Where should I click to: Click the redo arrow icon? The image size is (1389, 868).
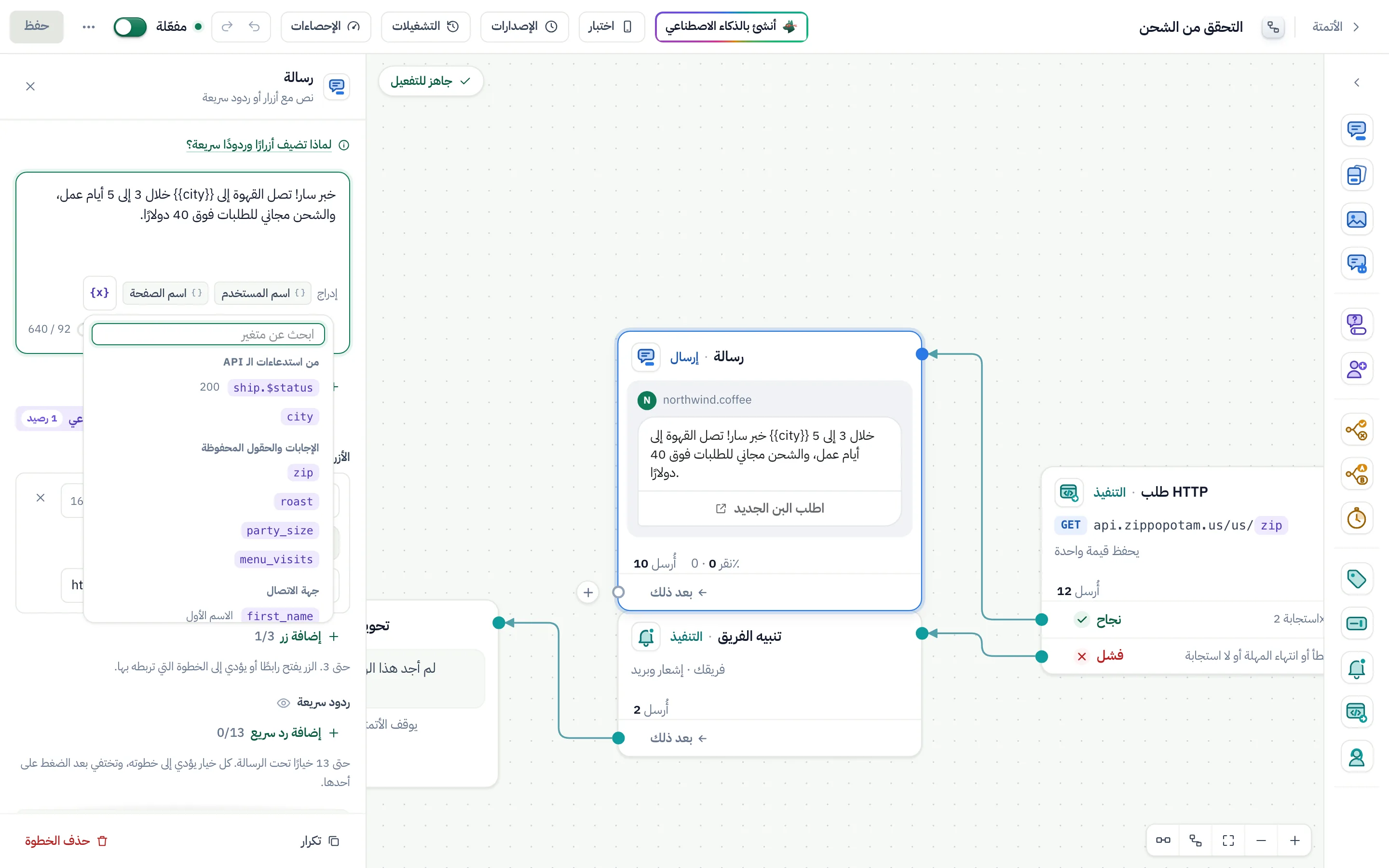[x=227, y=27]
